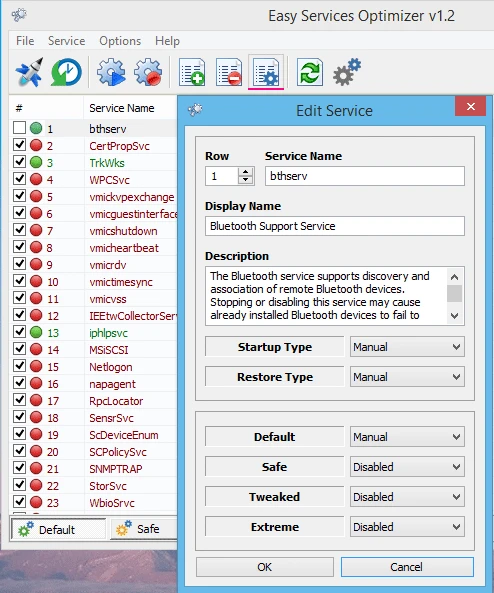Click the Service Name input field
Image resolution: width=494 pixels, height=593 pixels.
tap(365, 176)
